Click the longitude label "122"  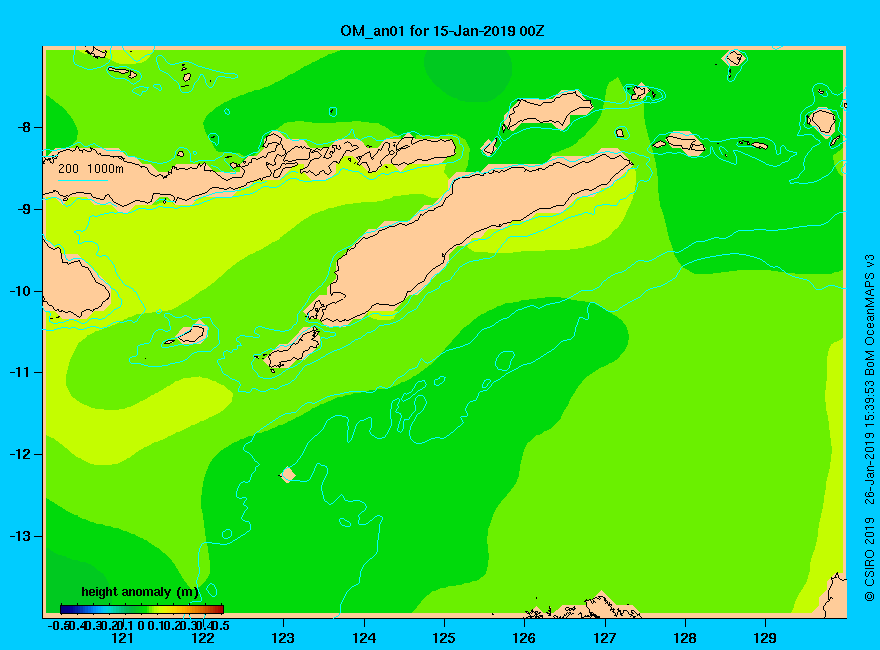coord(203,638)
